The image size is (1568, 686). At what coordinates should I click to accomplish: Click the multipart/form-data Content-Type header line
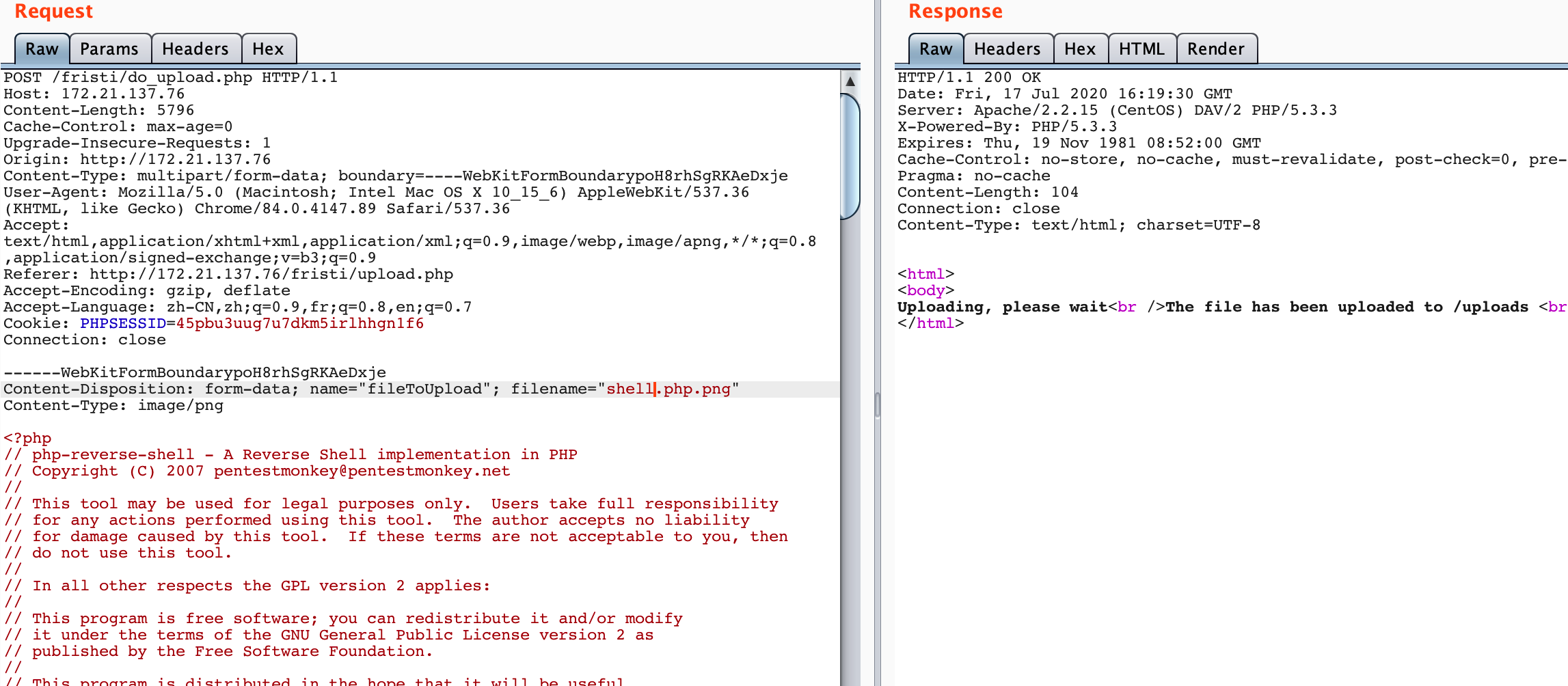(396, 176)
